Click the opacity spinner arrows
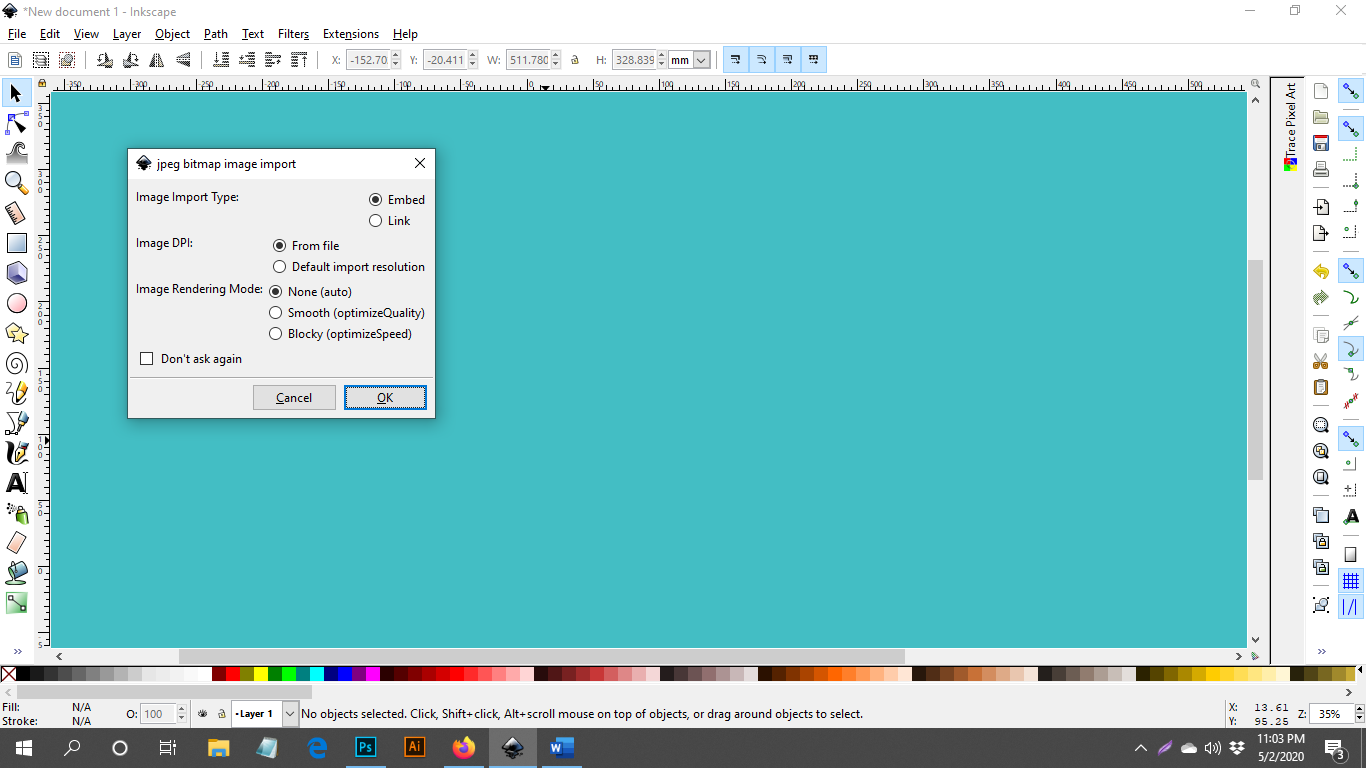 click(x=181, y=714)
